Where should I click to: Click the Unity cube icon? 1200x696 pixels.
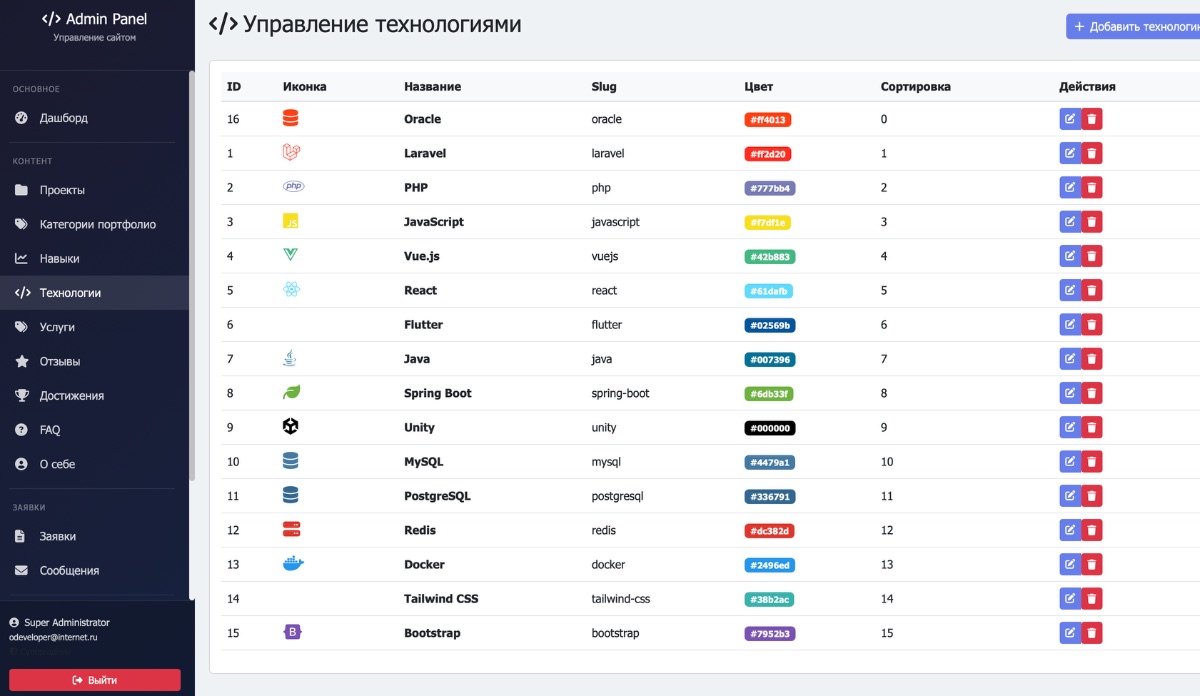click(291, 427)
